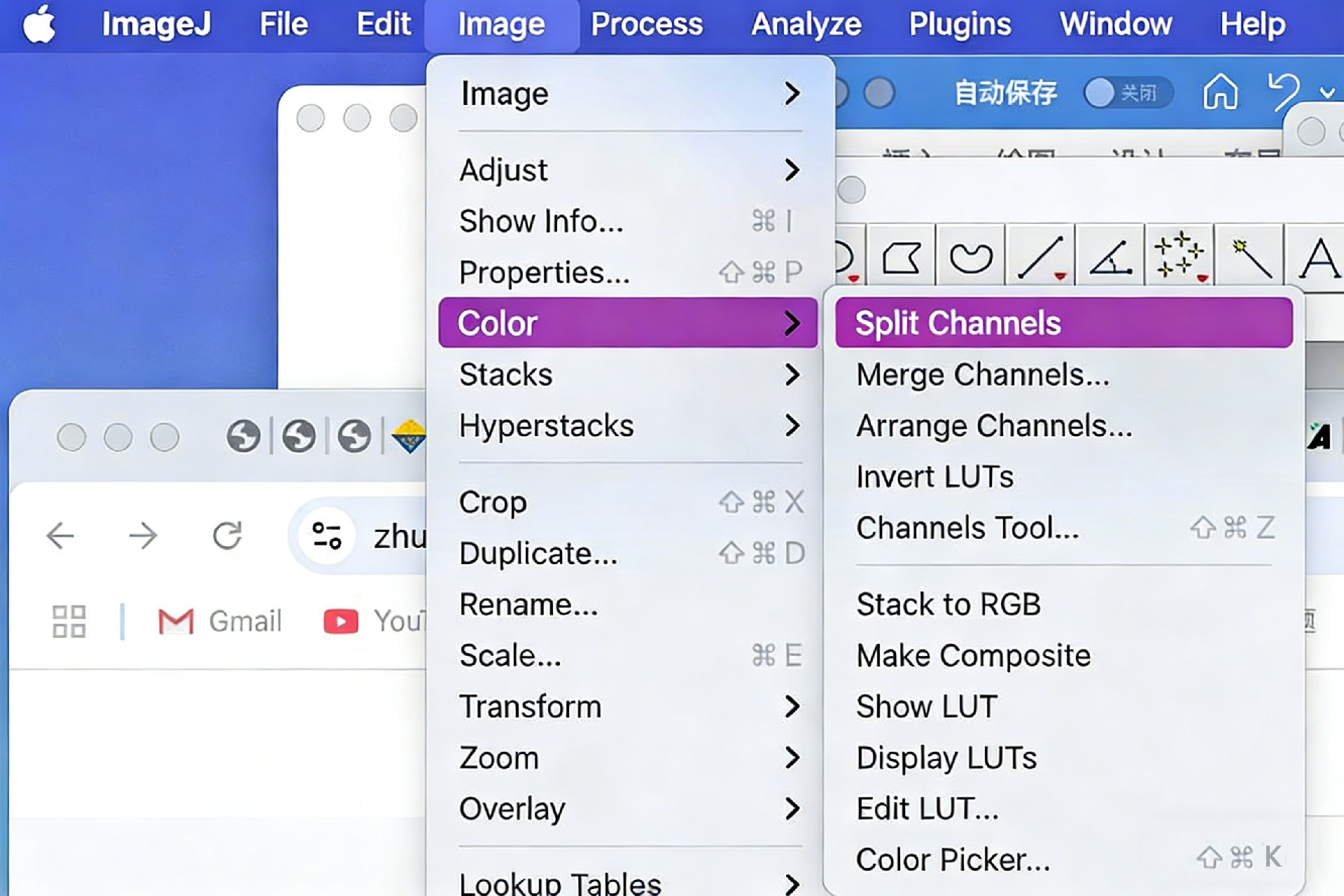
Task: Click Merge Channels menu entry
Action: pyautogui.click(x=982, y=374)
